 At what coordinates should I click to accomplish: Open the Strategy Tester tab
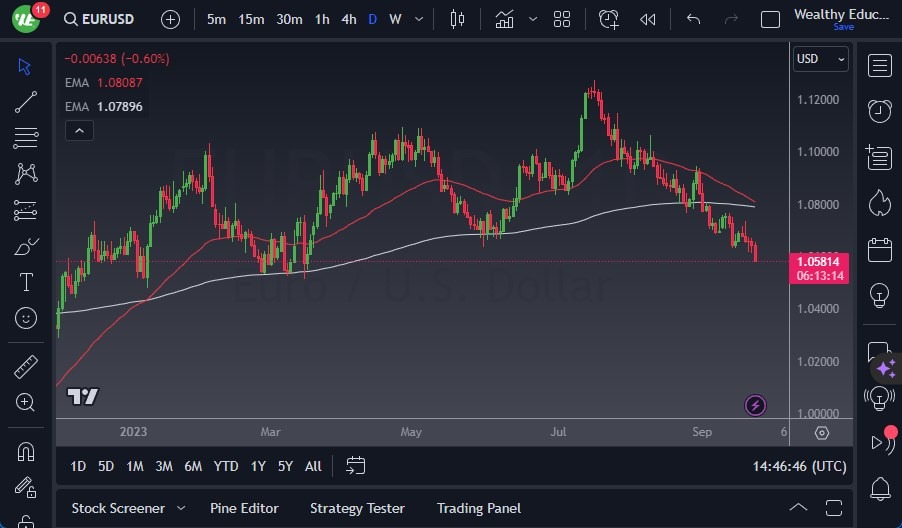pos(357,508)
